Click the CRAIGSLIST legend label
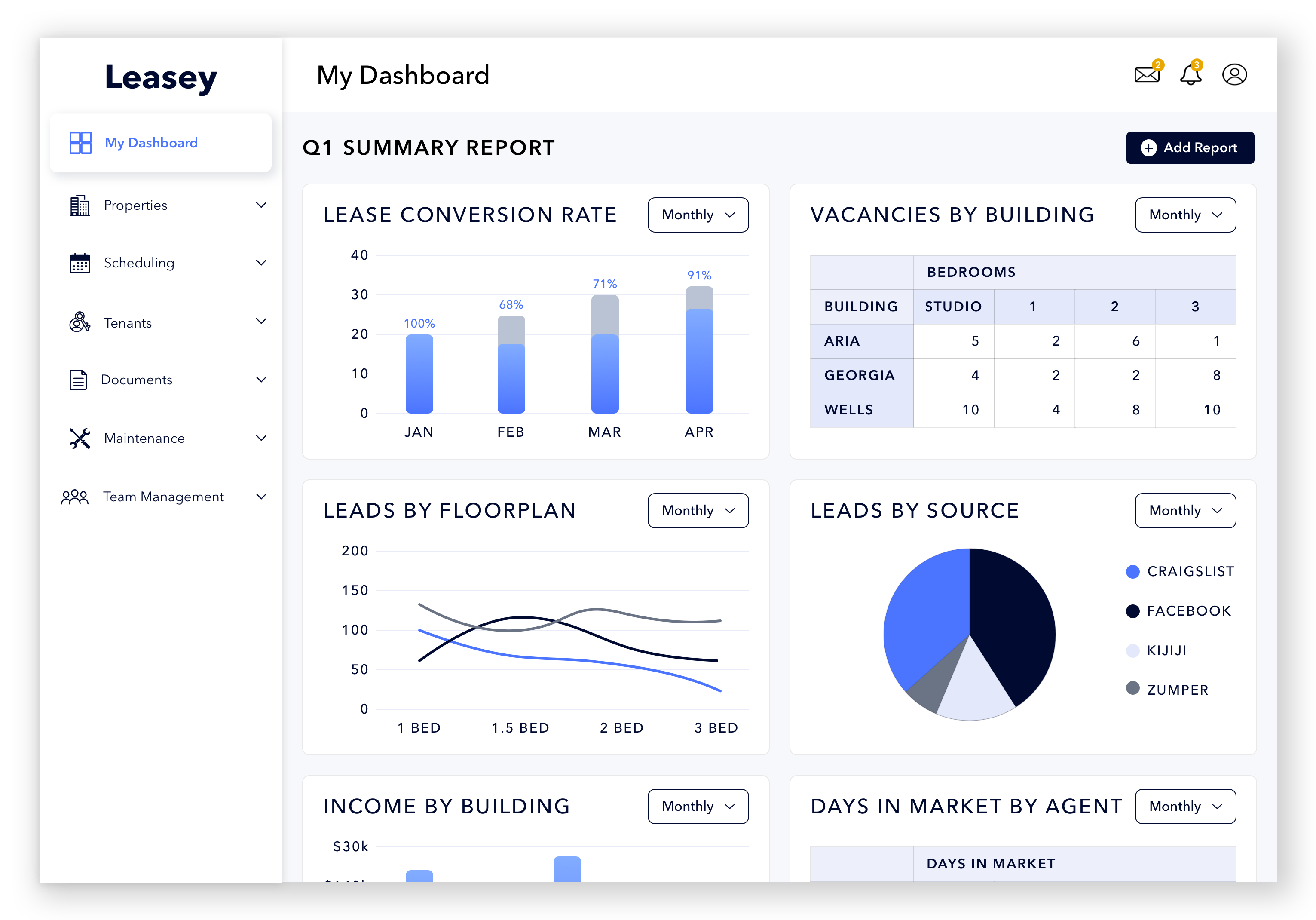This screenshot has width=1316, height=920. click(1191, 571)
